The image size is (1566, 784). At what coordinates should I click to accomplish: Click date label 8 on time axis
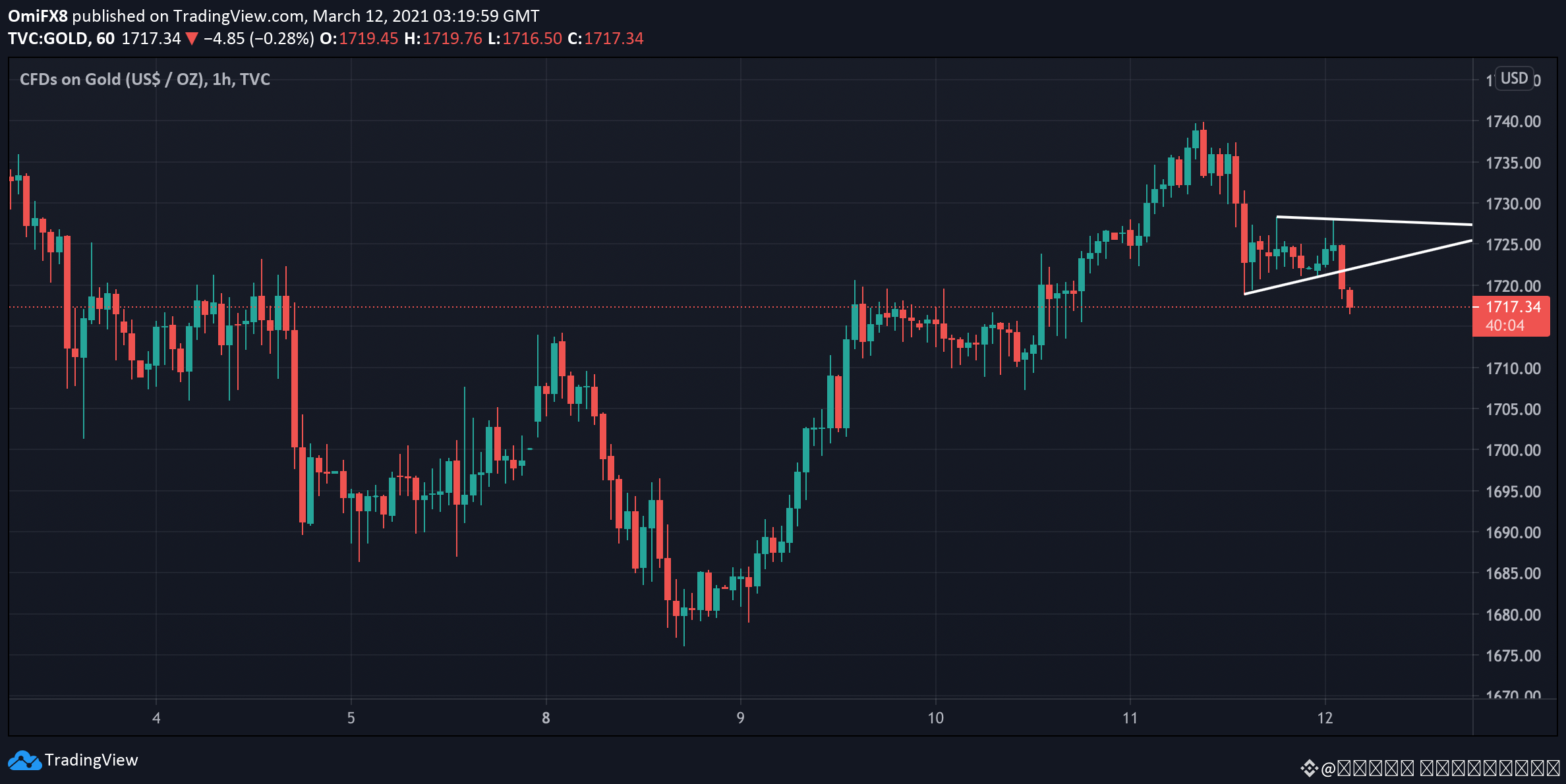546,718
